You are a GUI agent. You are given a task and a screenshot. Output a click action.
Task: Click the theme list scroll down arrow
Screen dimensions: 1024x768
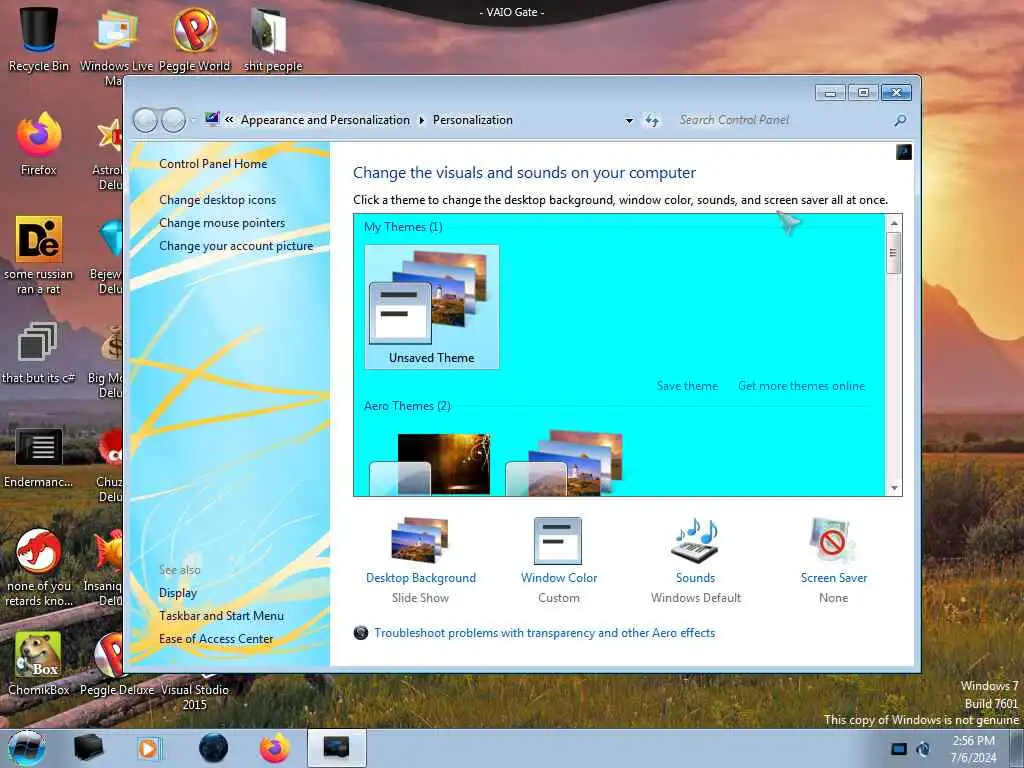(894, 488)
